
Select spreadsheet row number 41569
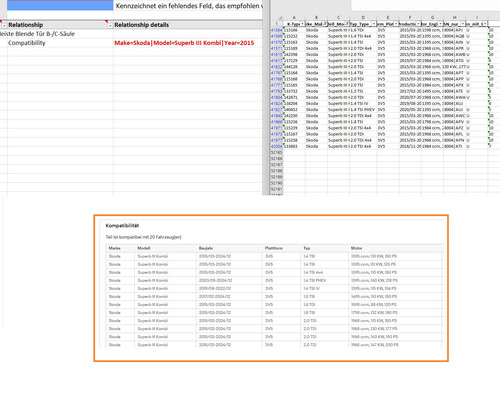(276, 36)
